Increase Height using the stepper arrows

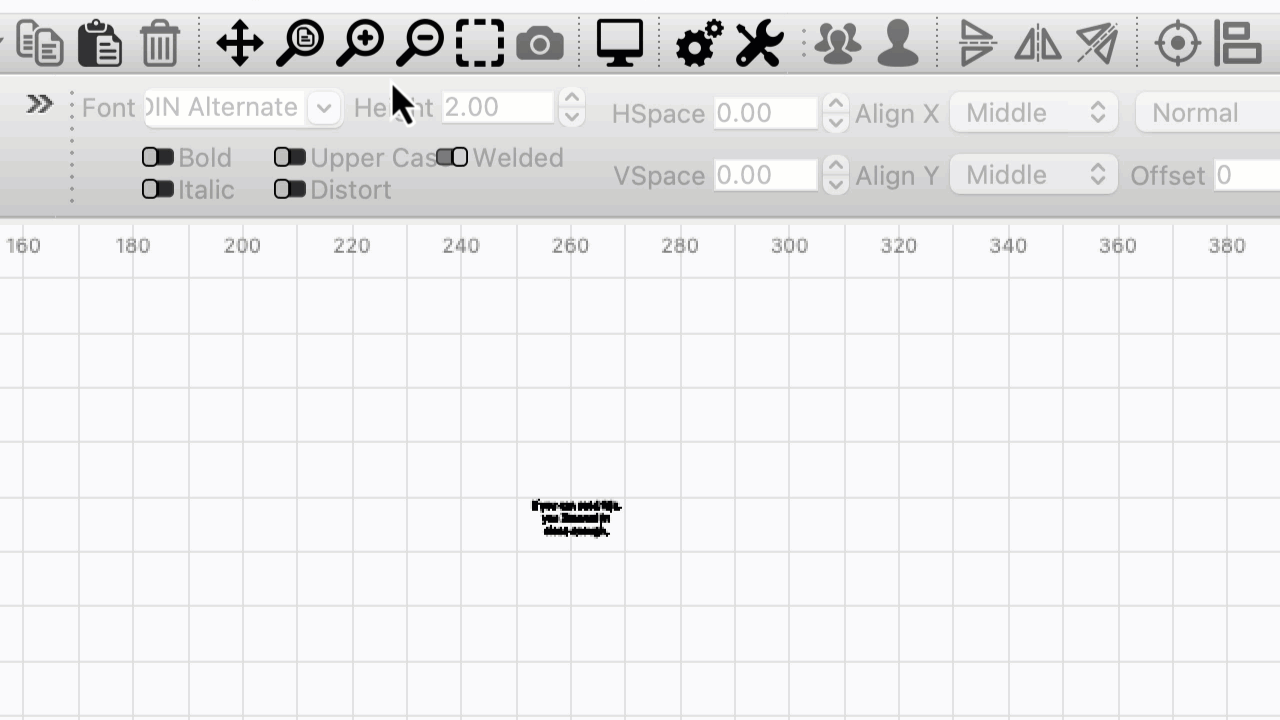(571, 100)
